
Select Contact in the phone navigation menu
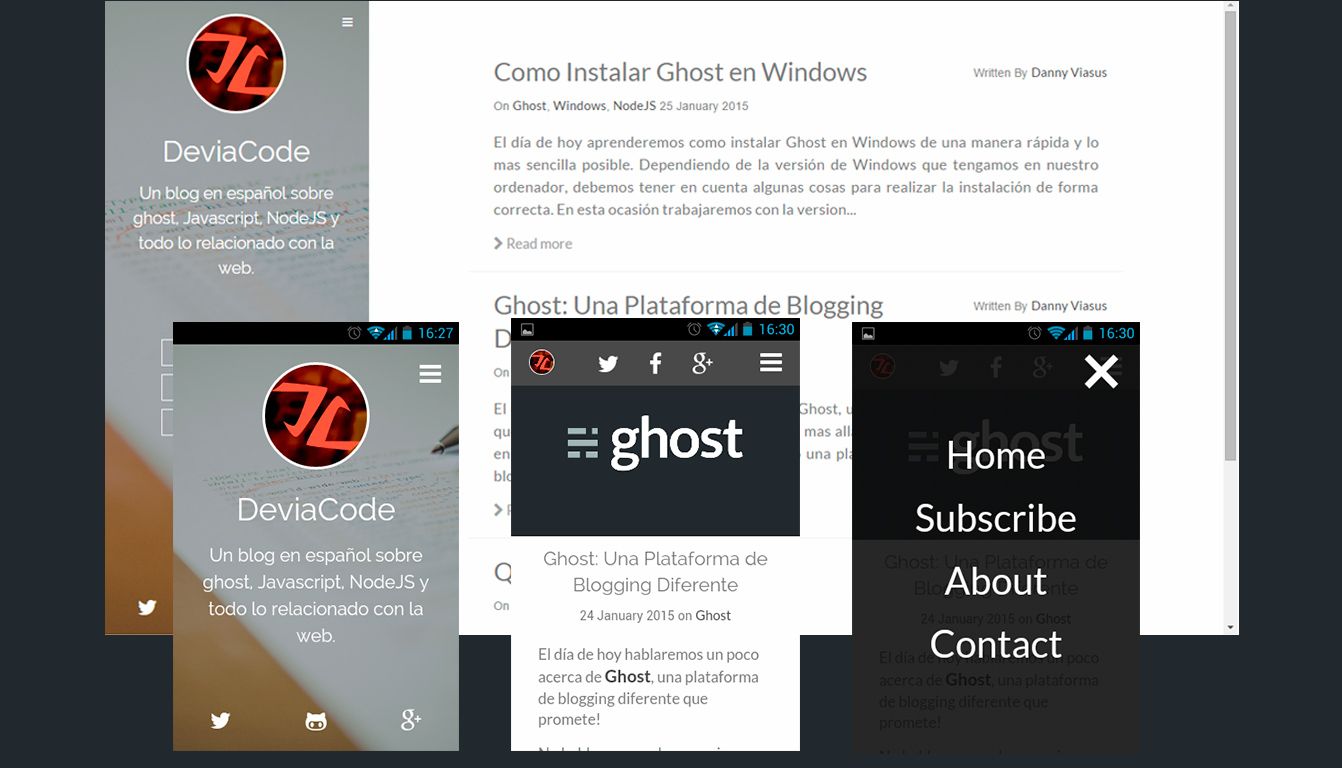[x=996, y=645]
